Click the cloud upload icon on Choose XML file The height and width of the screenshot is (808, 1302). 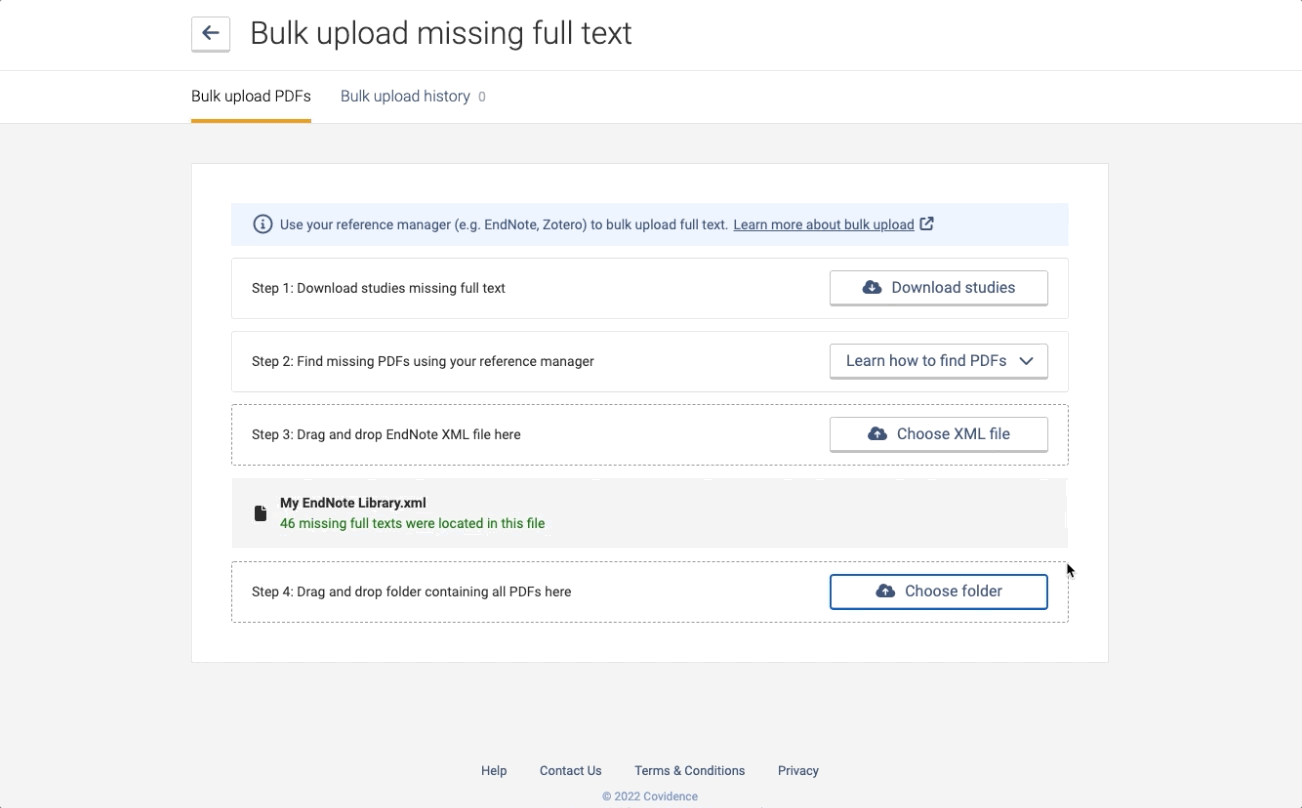point(877,434)
